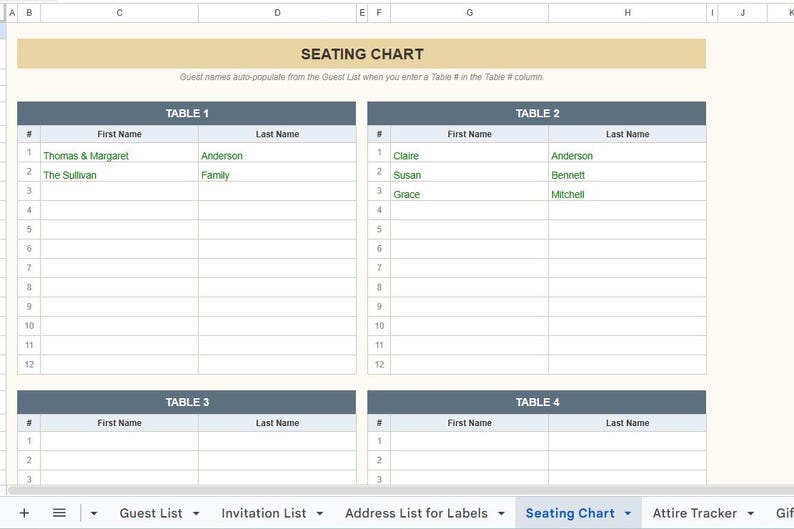
Task: Click 'Bennett' last name cell
Action: point(627,172)
